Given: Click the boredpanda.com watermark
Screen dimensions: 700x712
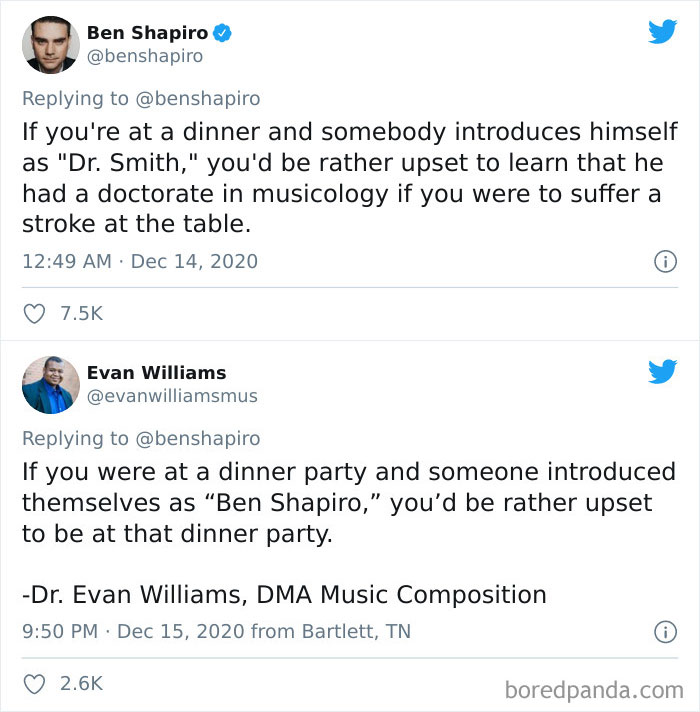Looking at the screenshot, I should [594, 691].
